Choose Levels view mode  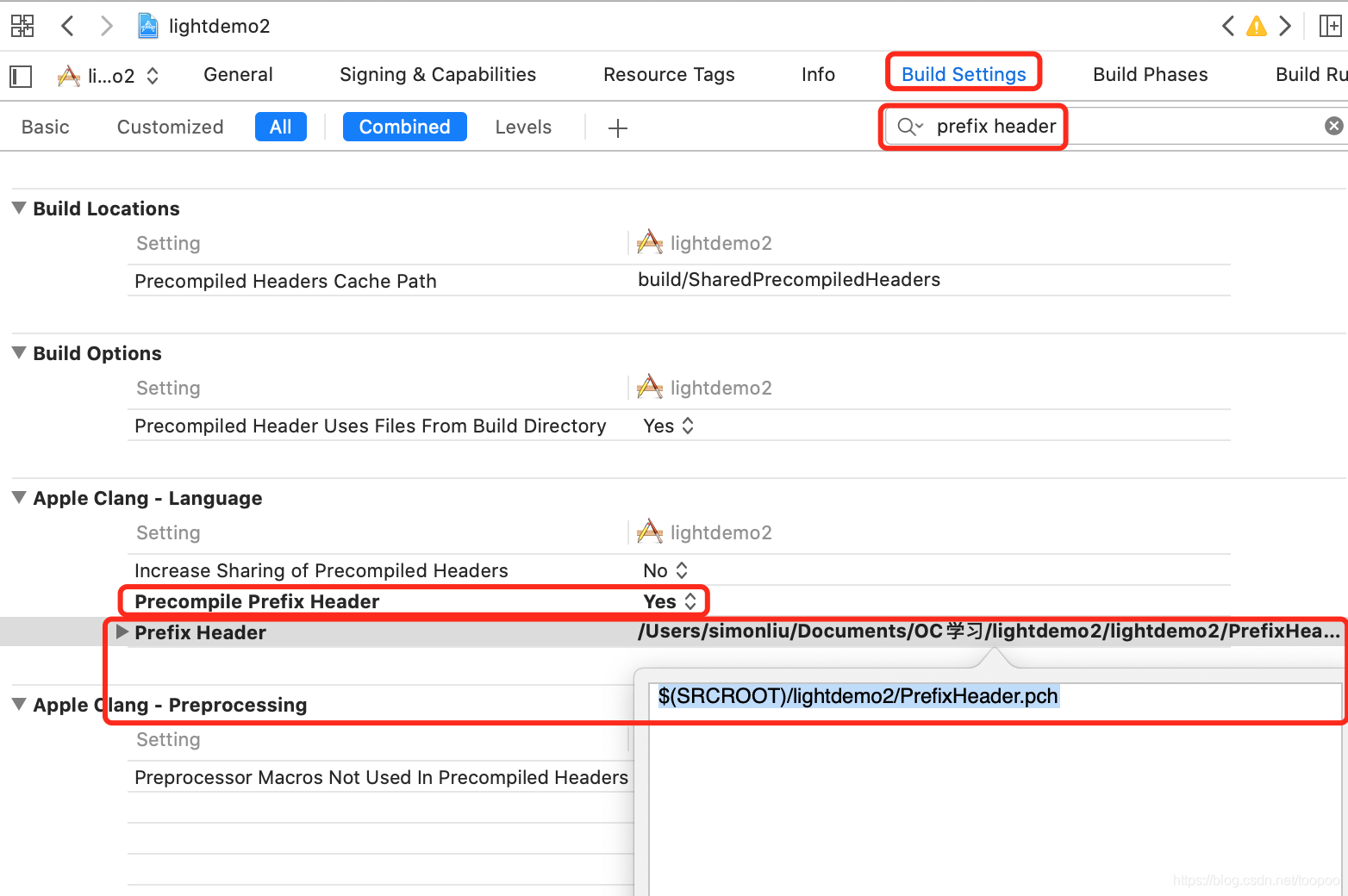[523, 128]
